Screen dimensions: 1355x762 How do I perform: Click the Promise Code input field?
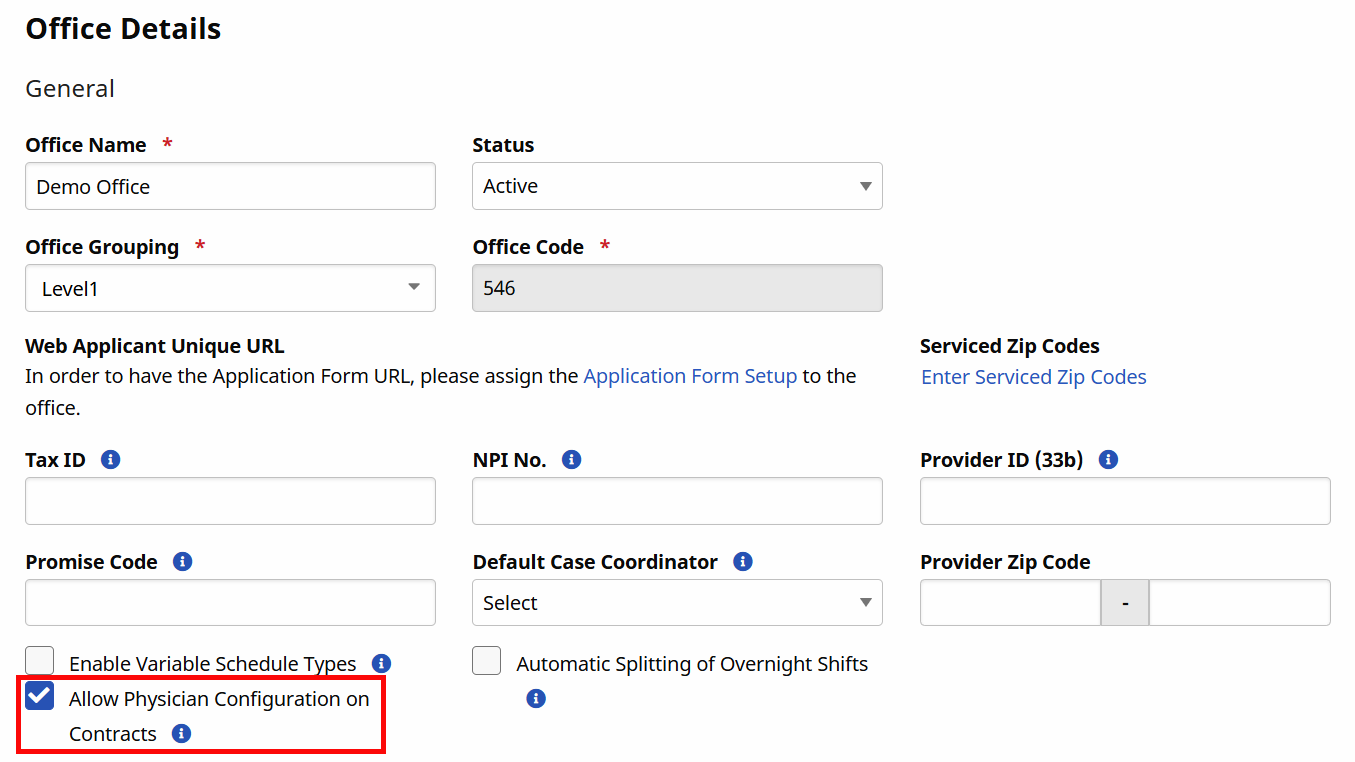pyautogui.click(x=230, y=602)
